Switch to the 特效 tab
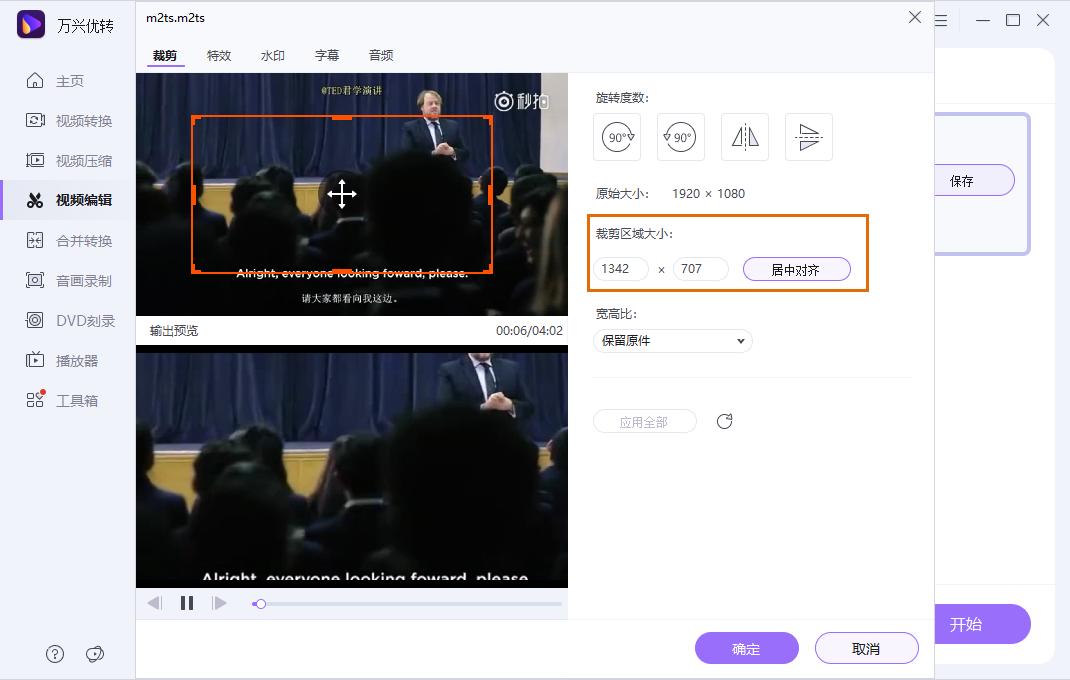 click(x=219, y=55)
